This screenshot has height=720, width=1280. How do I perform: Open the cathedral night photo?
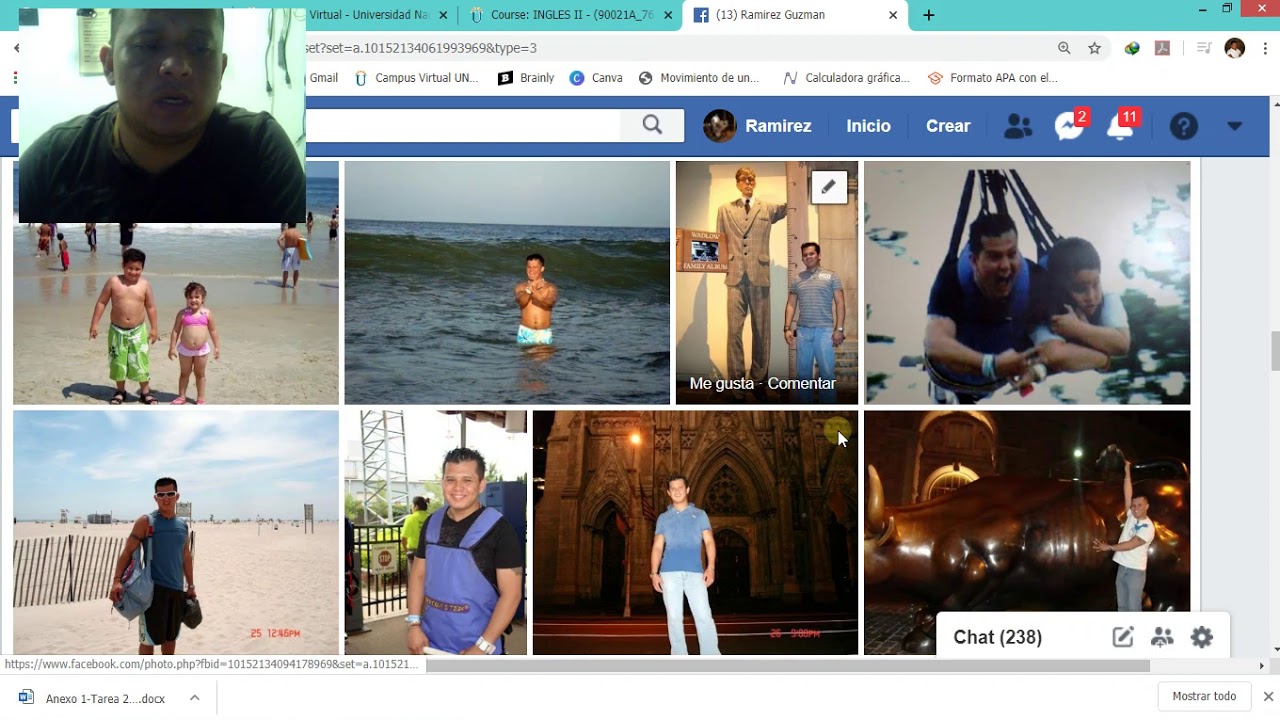click(x=695, y=532)
